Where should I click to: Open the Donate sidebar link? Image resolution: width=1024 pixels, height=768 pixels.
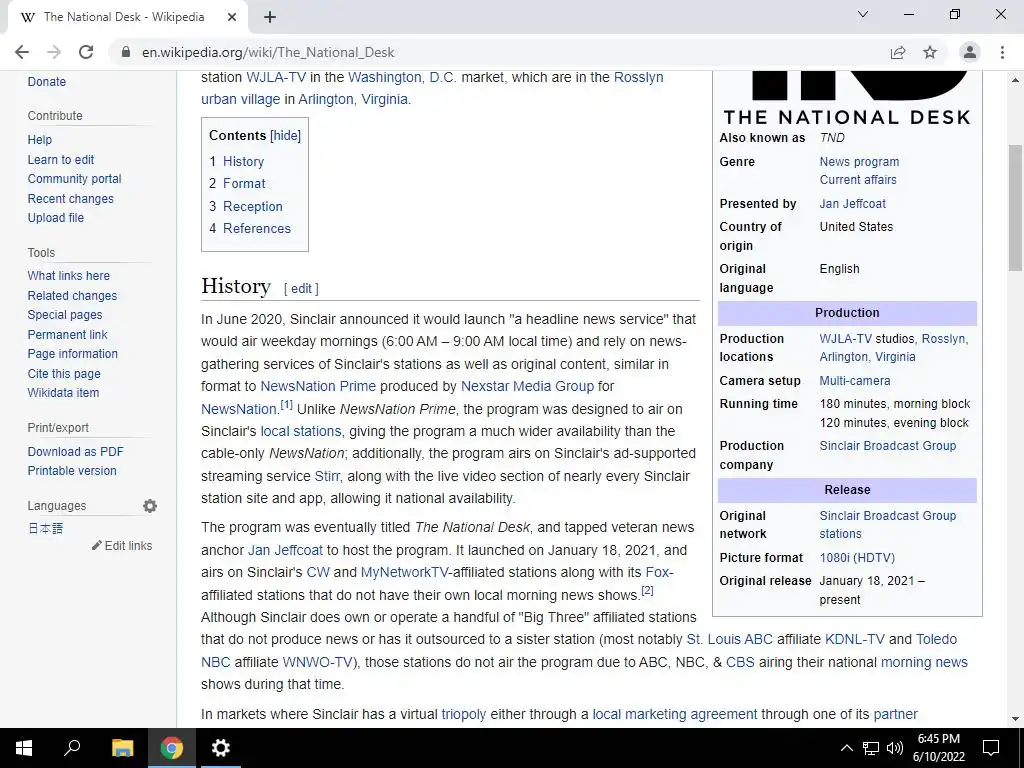coord(46,82)
